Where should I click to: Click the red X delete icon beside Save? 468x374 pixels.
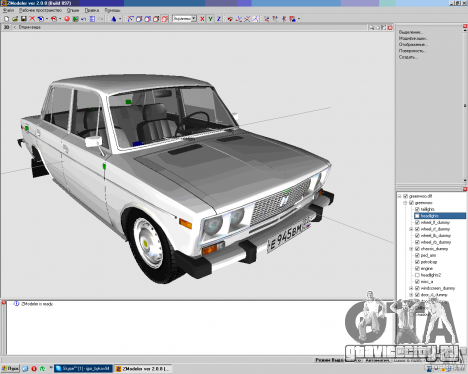tap(32, 19)
